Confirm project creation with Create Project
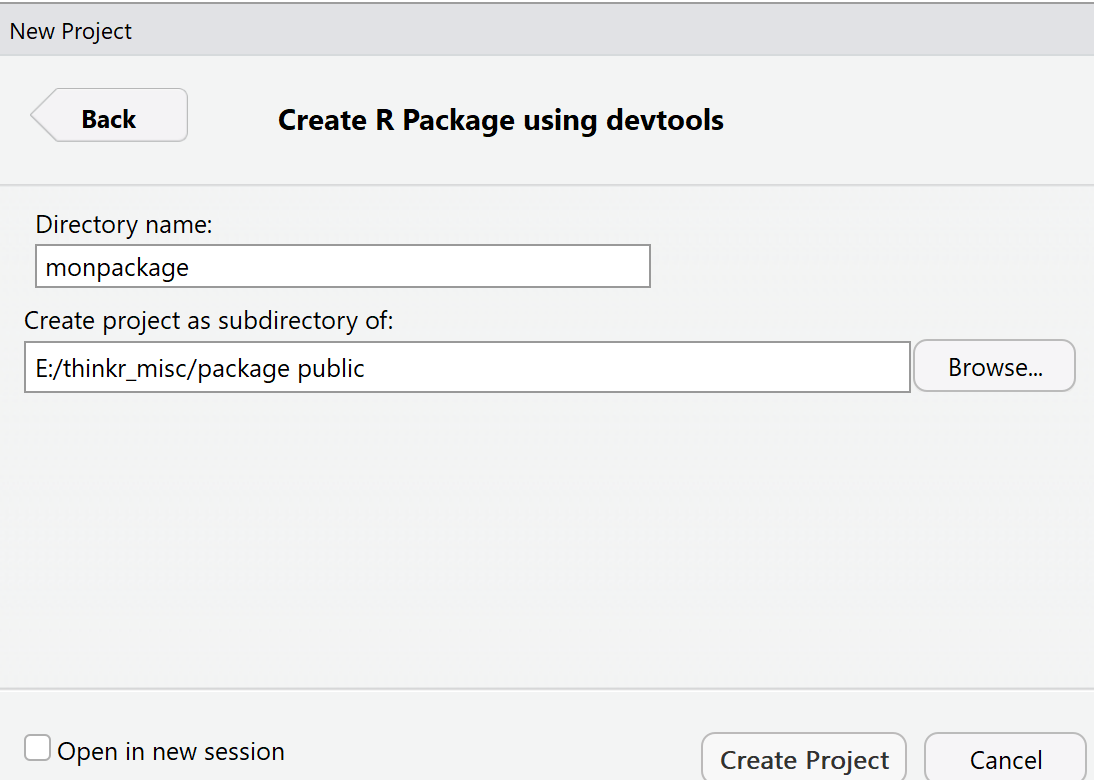Screen dimensions: 1094x780 click(803, 760)
